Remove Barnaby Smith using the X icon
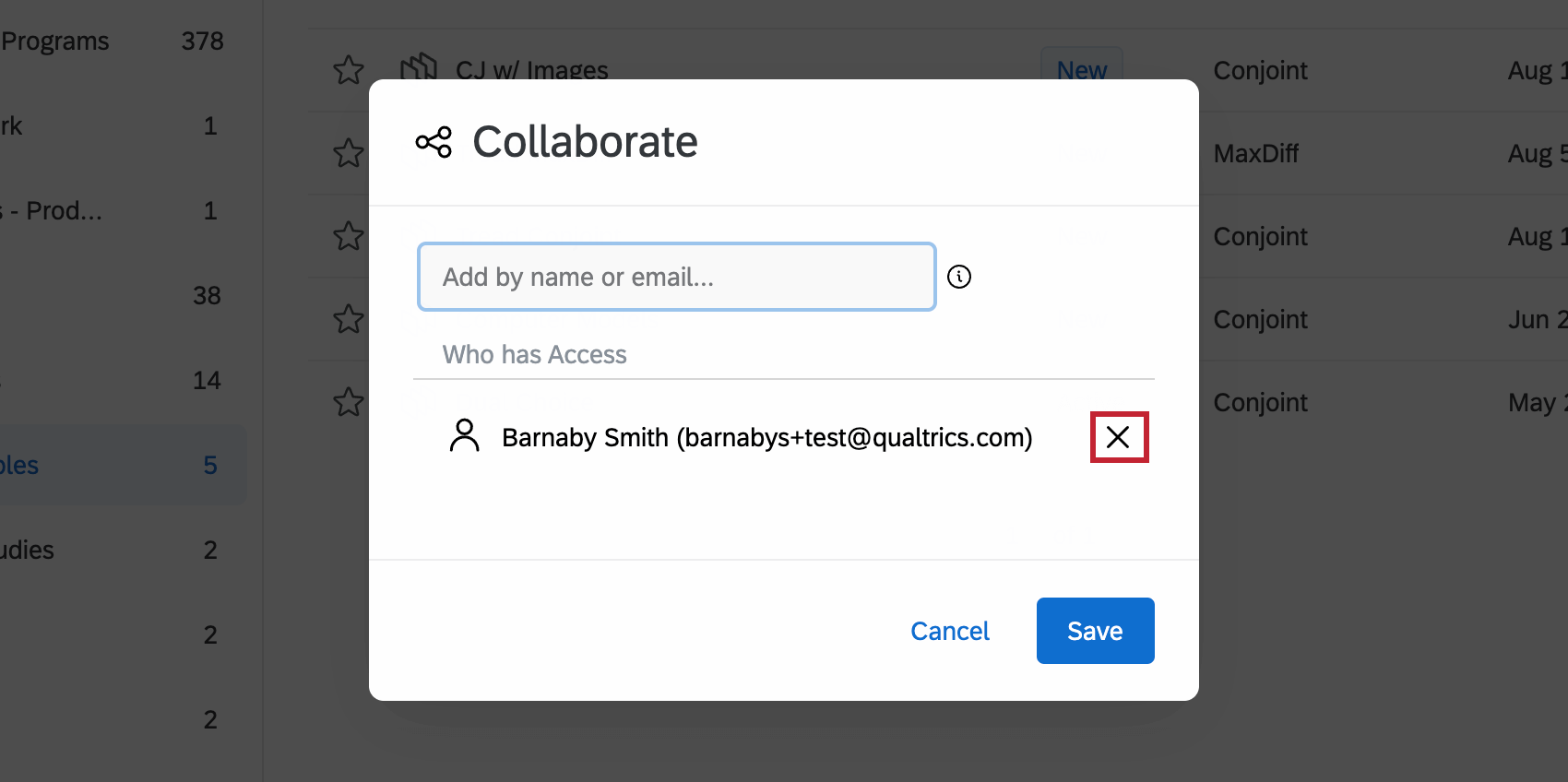Screen dimensions: 1568x782 (1119, 437)
